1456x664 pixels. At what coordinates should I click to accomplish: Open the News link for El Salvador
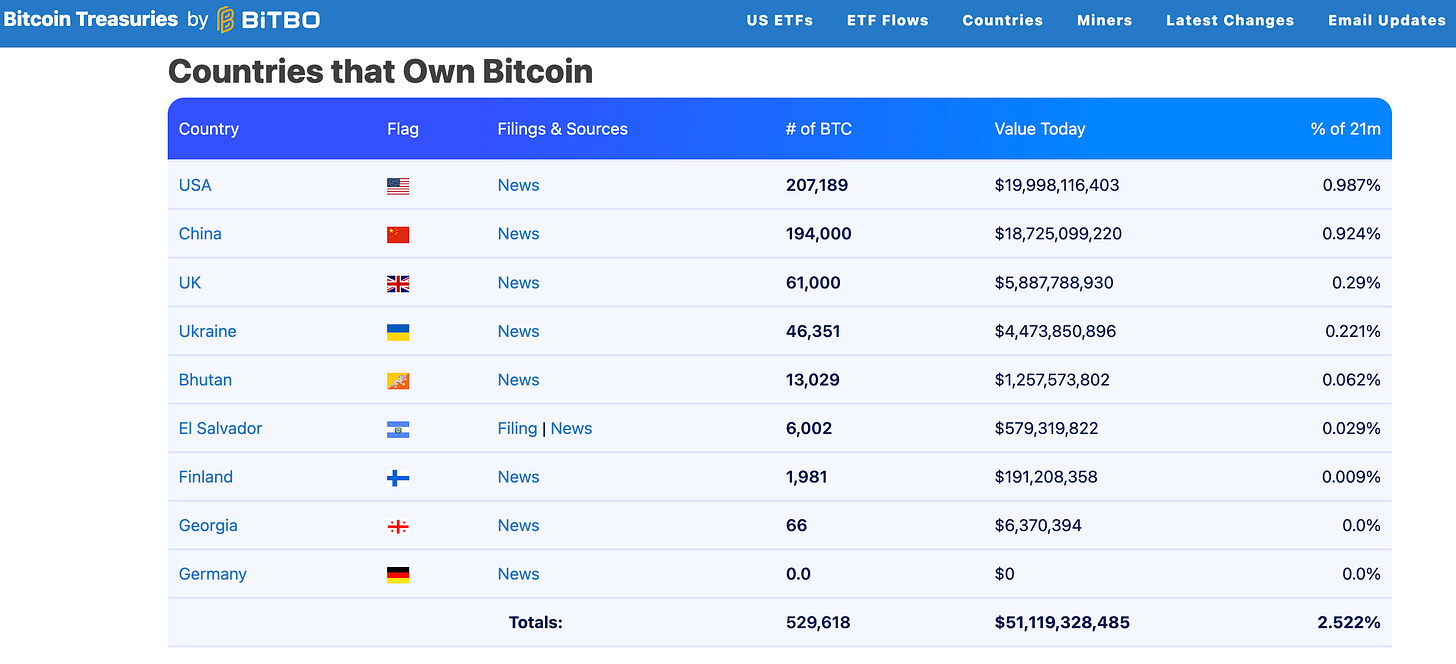(x=571, y=428)
